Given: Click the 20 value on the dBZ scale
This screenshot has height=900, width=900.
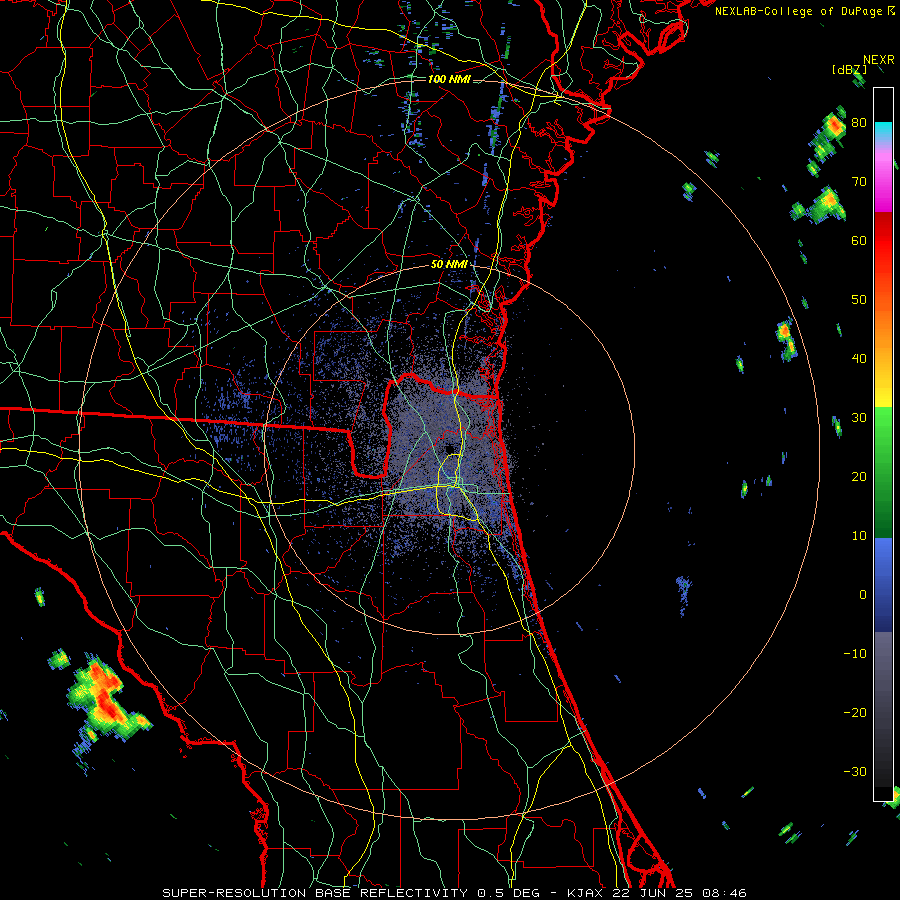Looking at the screenshot, I should pos(859,477).
